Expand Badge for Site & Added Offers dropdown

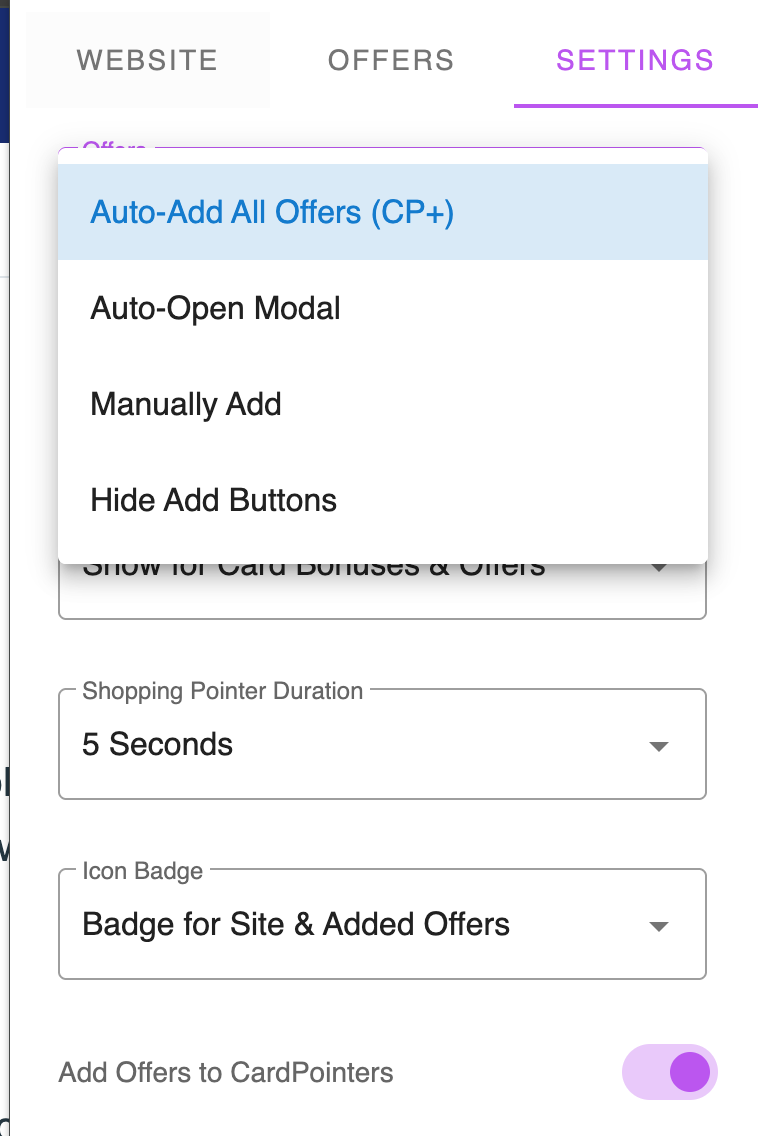[x=383, y=924]
